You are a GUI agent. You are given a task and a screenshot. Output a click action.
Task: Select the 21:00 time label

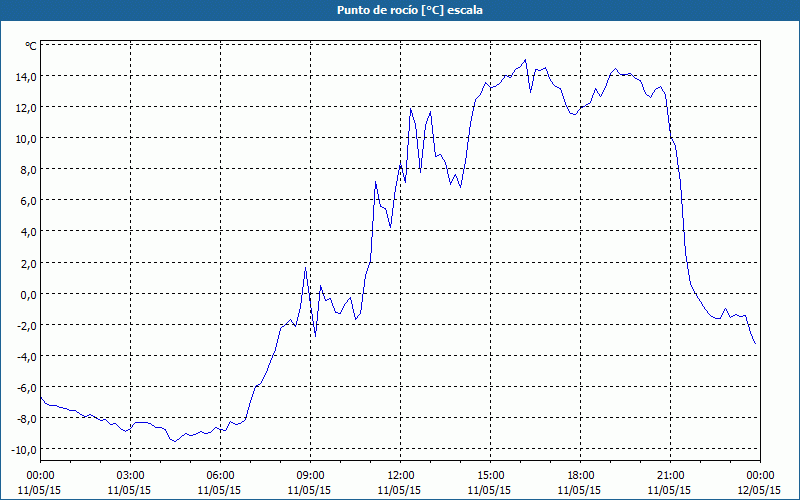click(670, 476)
